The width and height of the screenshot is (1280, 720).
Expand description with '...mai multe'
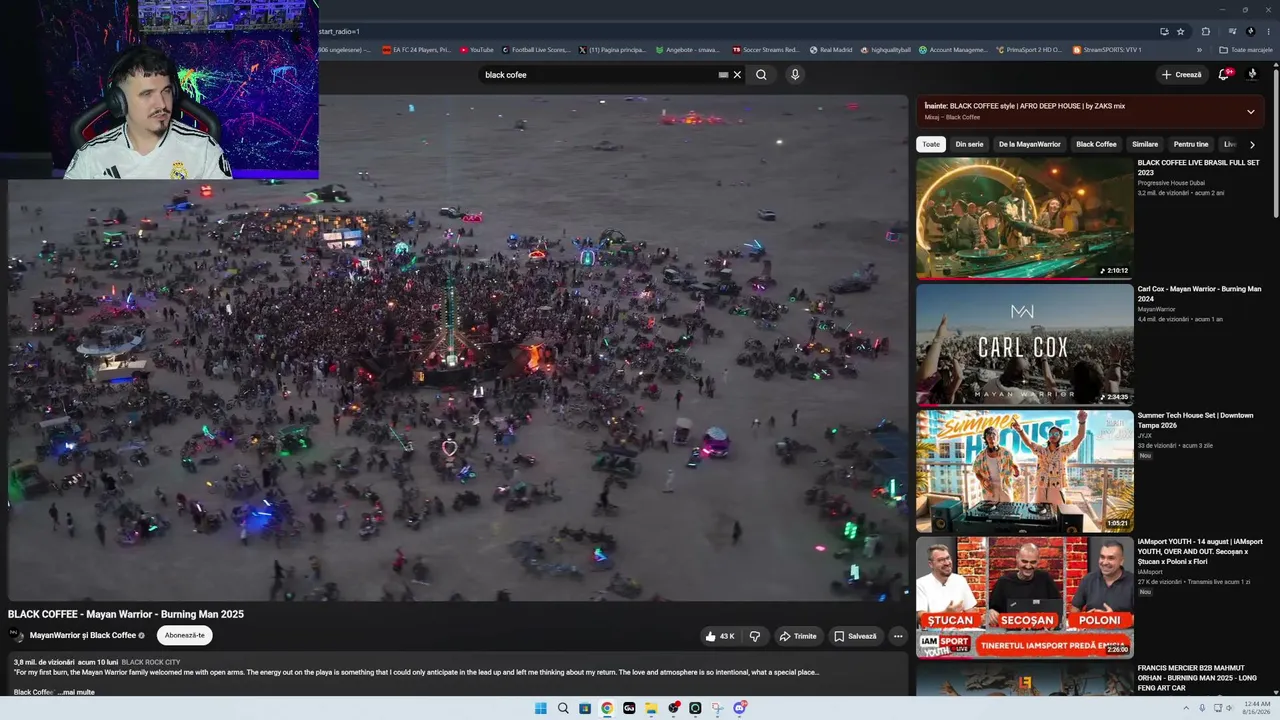(76, 692)
